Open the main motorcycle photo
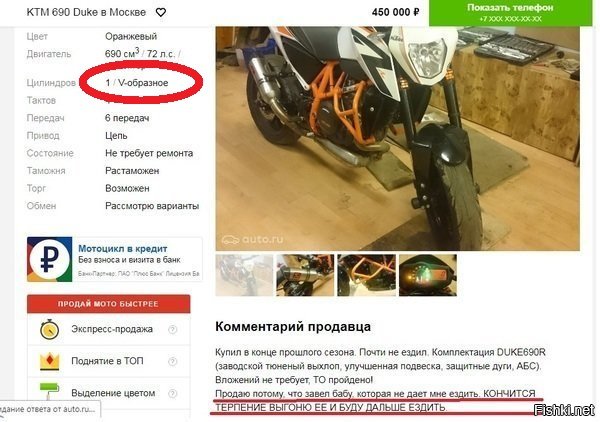 click(398, 138)
